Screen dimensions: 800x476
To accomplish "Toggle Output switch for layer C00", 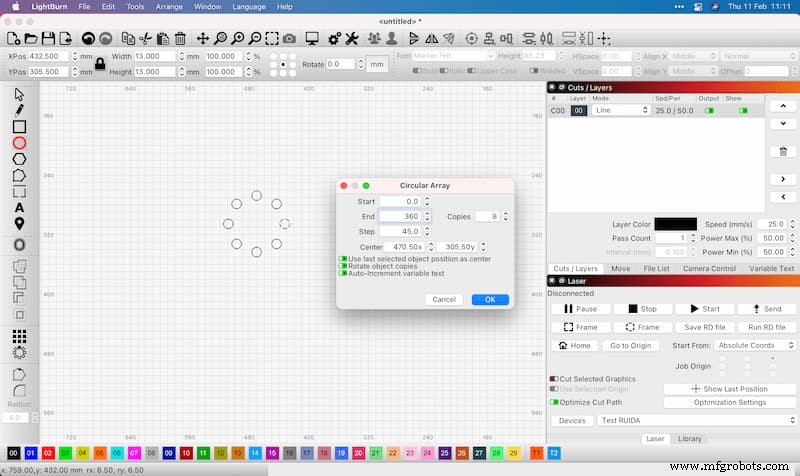I will click(709, 111).
